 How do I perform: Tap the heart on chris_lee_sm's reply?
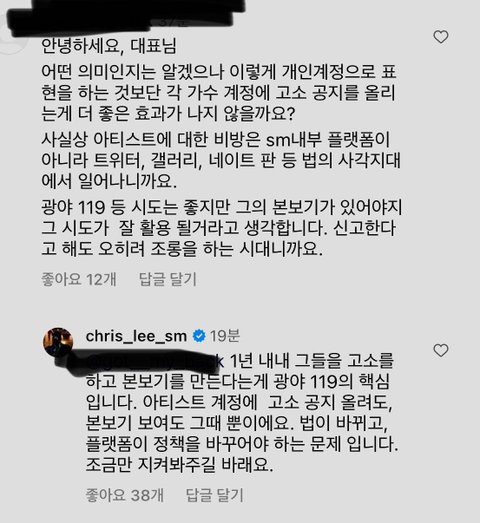441,350
